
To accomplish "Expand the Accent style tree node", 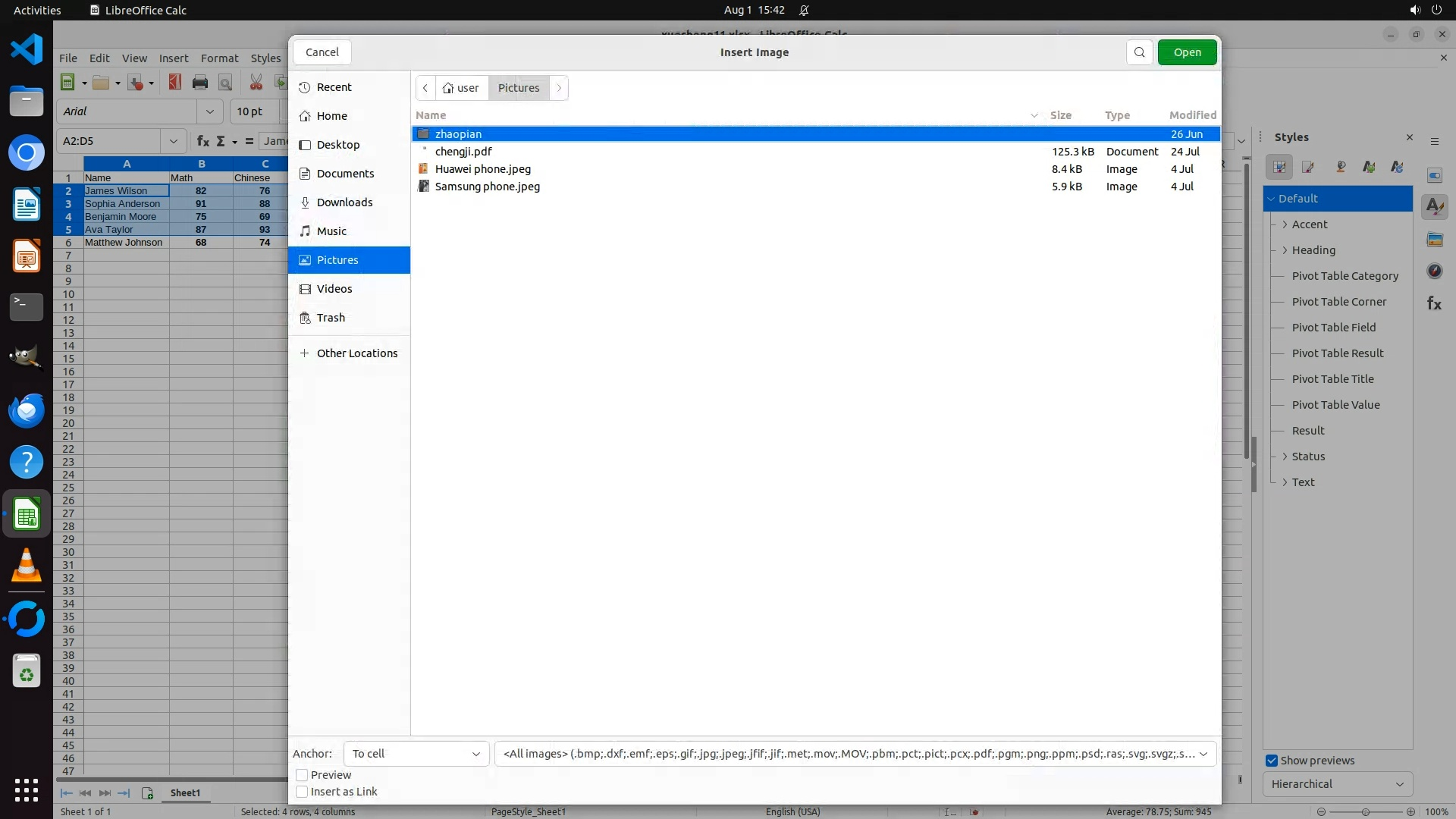I will click(x=1285, y=224).
